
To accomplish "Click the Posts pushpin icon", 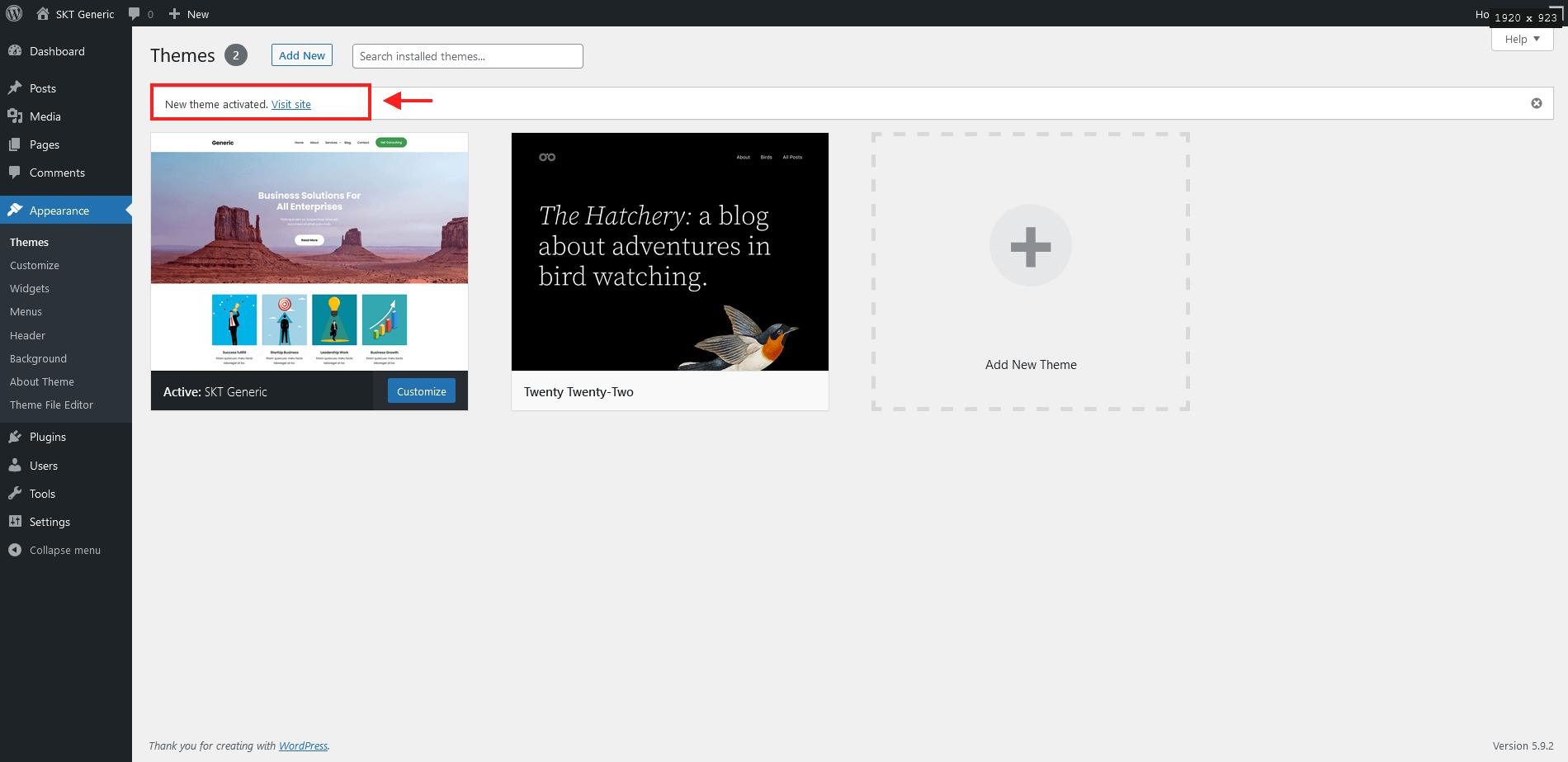I will click(15, 88).
